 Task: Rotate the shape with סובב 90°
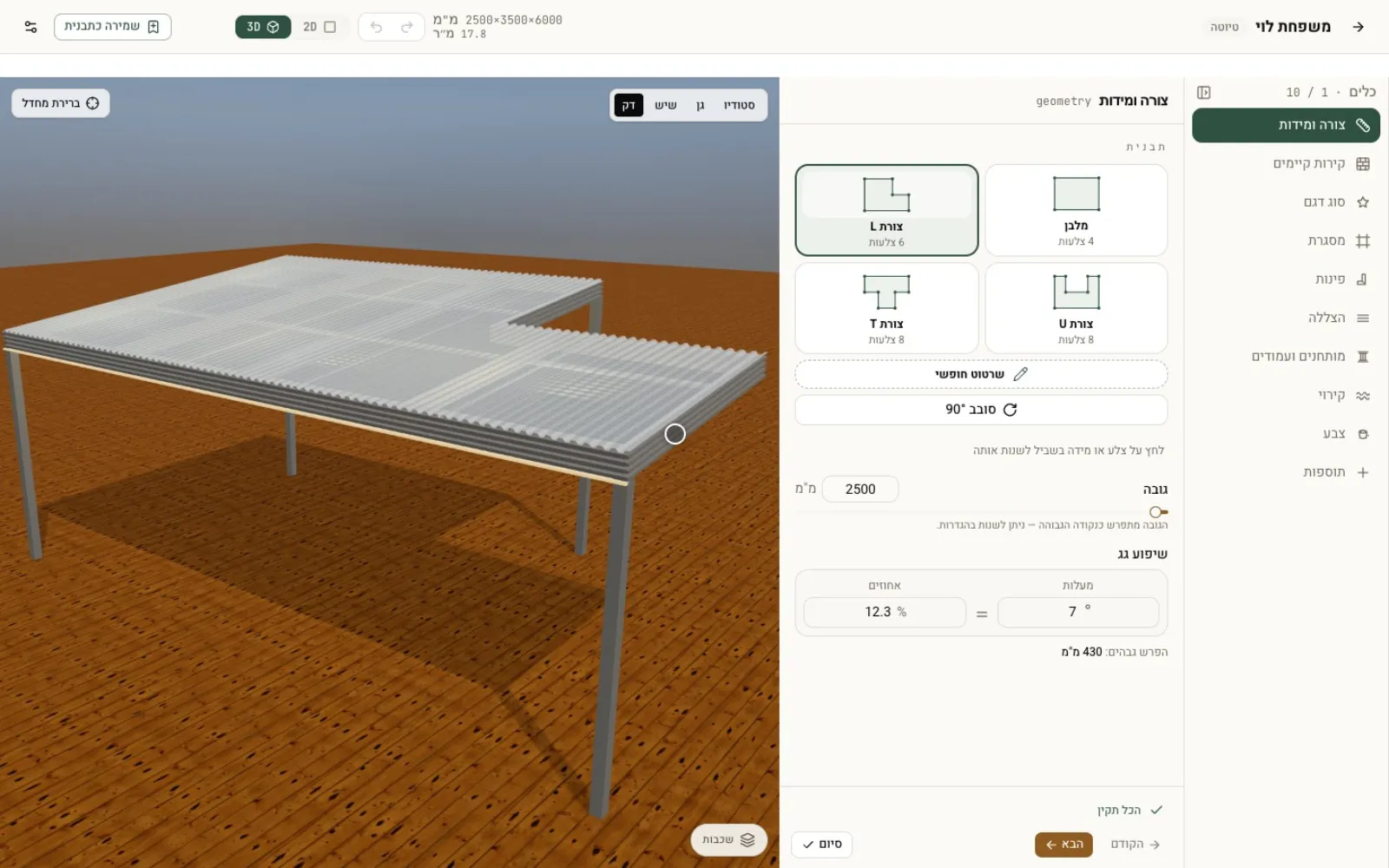[981, 410]
